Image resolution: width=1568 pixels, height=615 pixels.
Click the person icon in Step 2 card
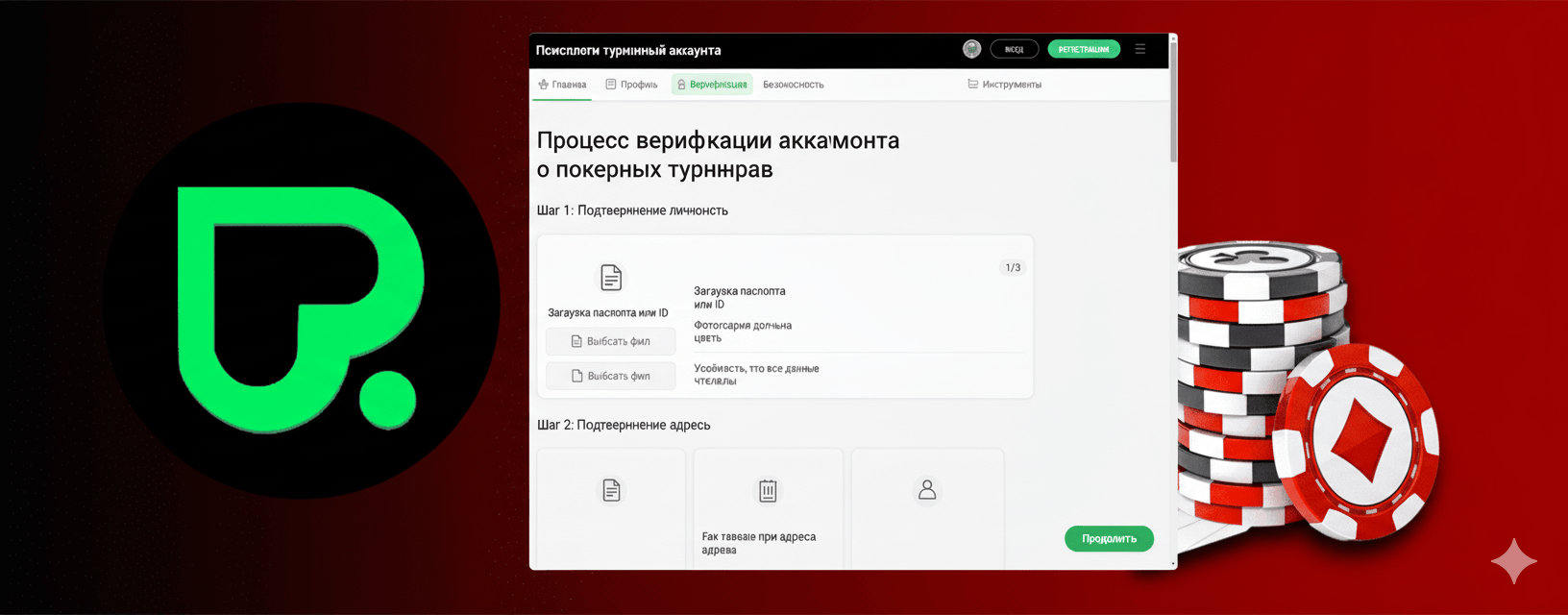927,490
